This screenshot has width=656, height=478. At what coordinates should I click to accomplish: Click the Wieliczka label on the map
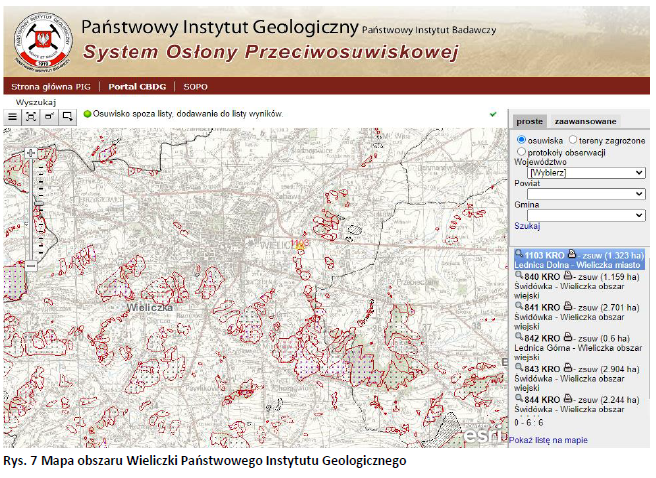click(x=149, y=307)
